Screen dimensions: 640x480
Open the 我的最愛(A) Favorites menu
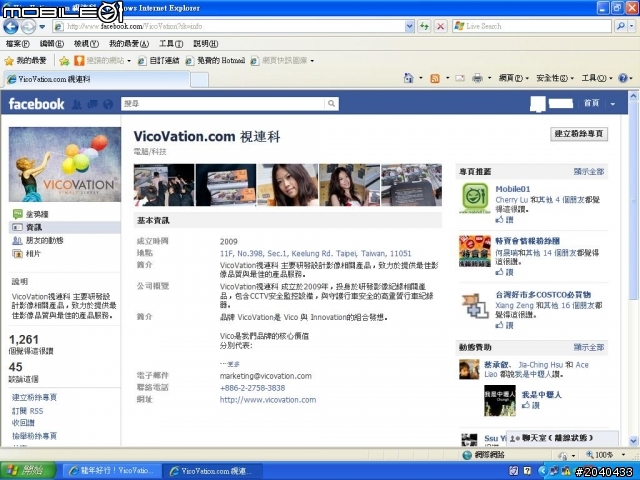129,44
